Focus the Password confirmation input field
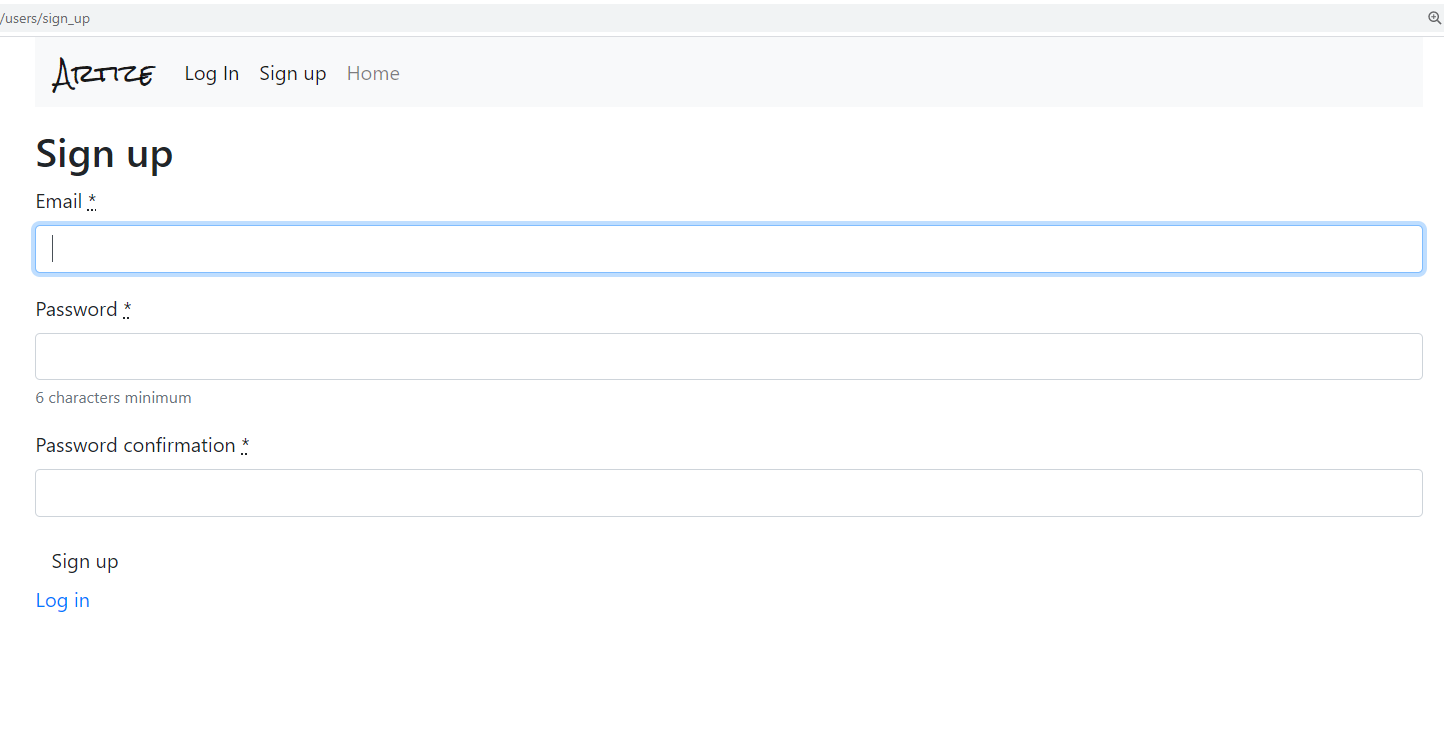The width and height of the screenshot is (1444, 733). [x=729, y=493]
